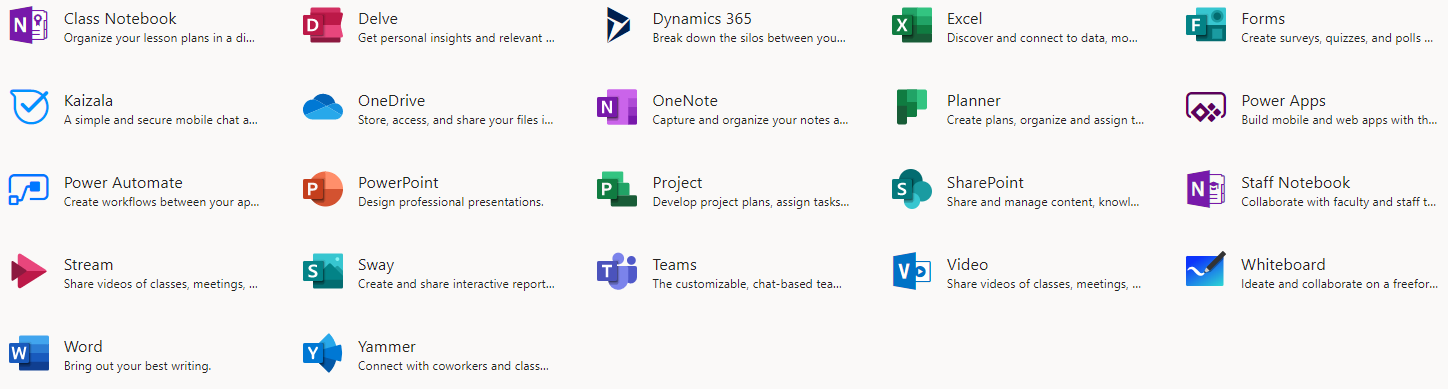Open the Video app icon
Image resolution: width=1448 pixels, height=389 pixels.
click(x=911, y=272)
